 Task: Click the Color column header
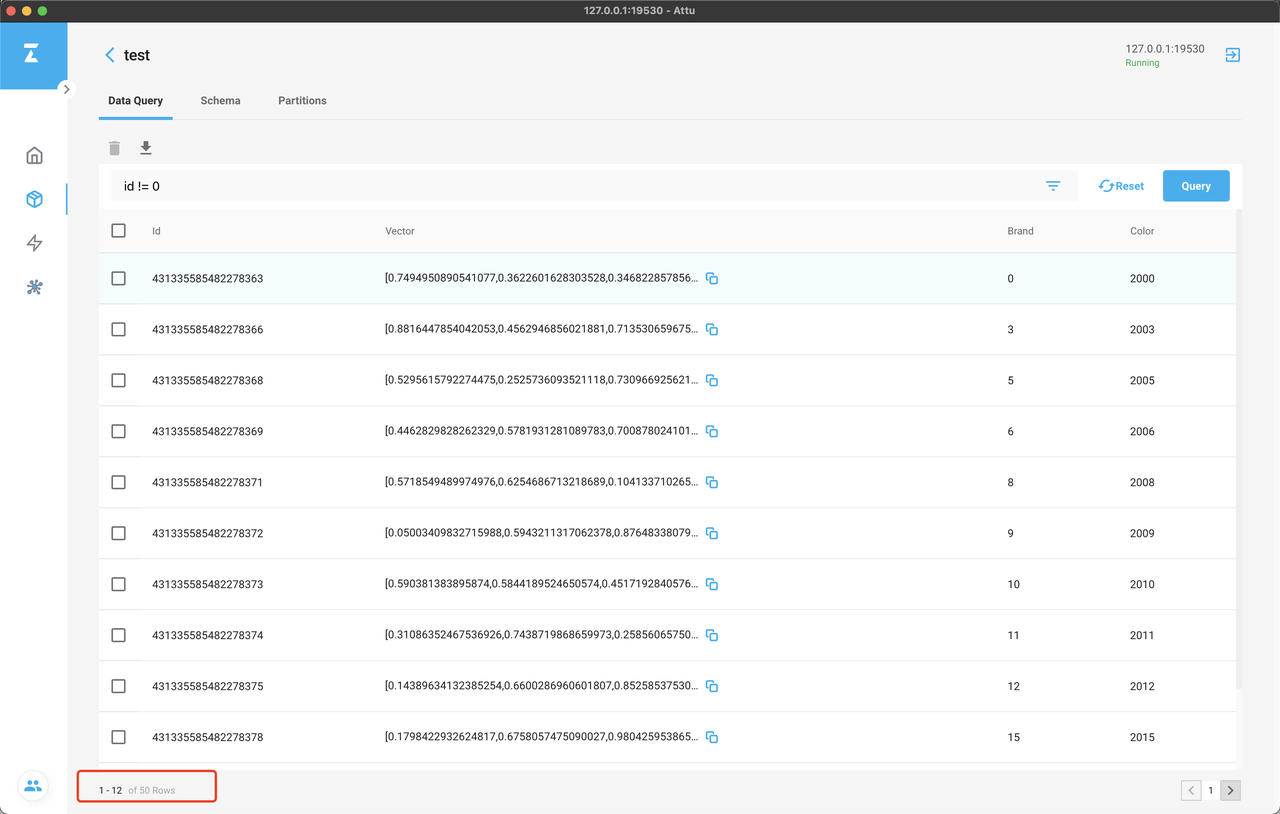click(1142, 231)
